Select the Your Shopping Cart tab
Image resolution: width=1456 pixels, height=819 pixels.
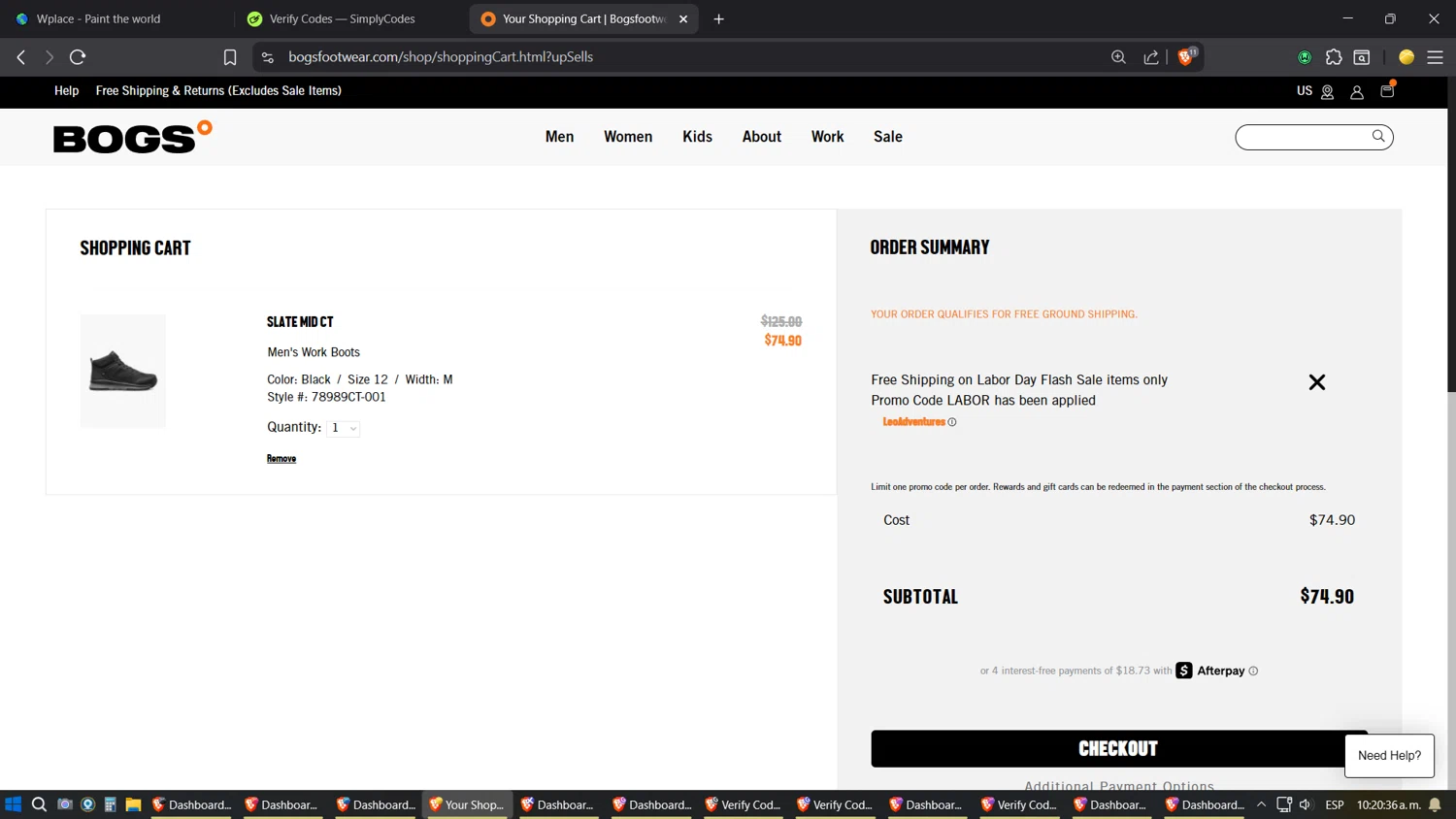(x=582, y=18)
